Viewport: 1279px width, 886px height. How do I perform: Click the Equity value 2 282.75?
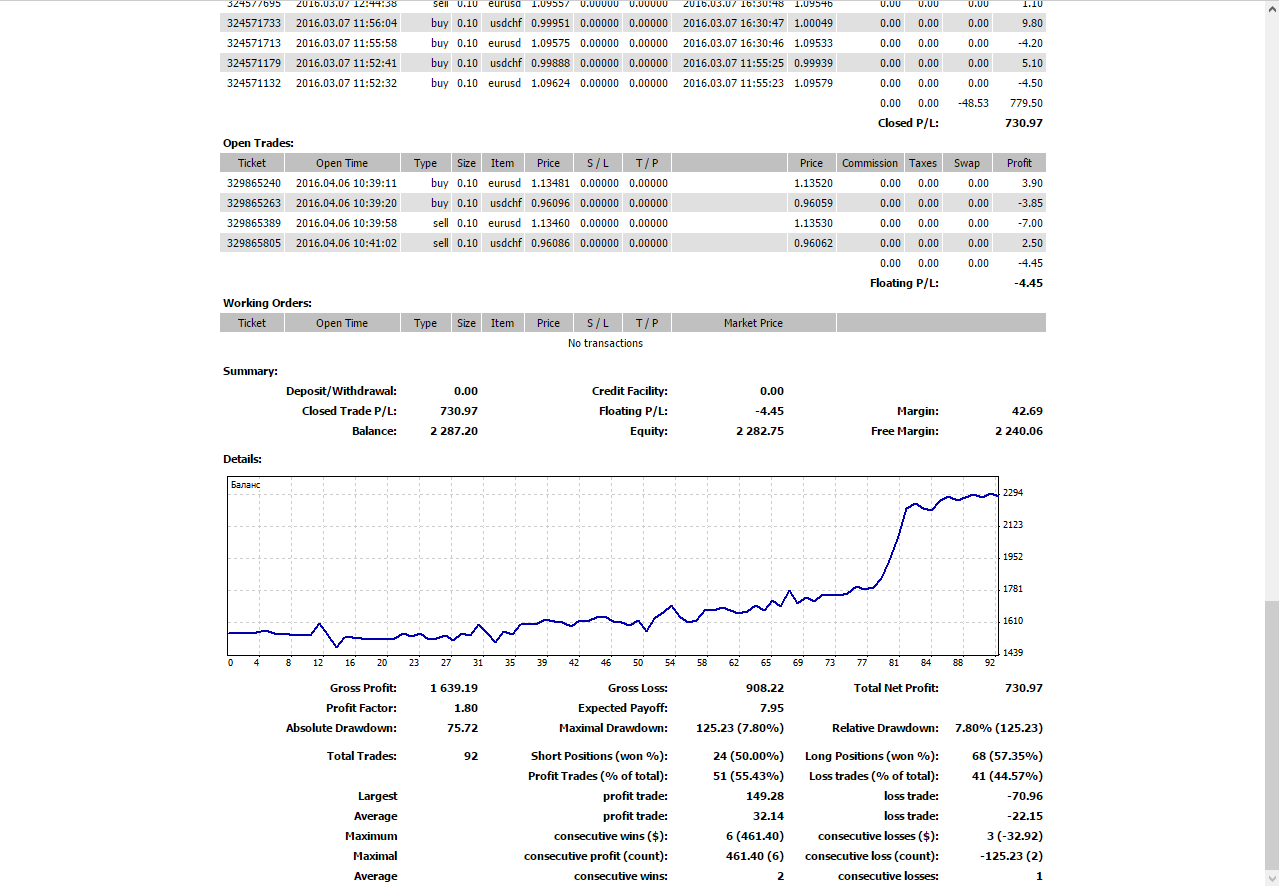tap(760, 431)
